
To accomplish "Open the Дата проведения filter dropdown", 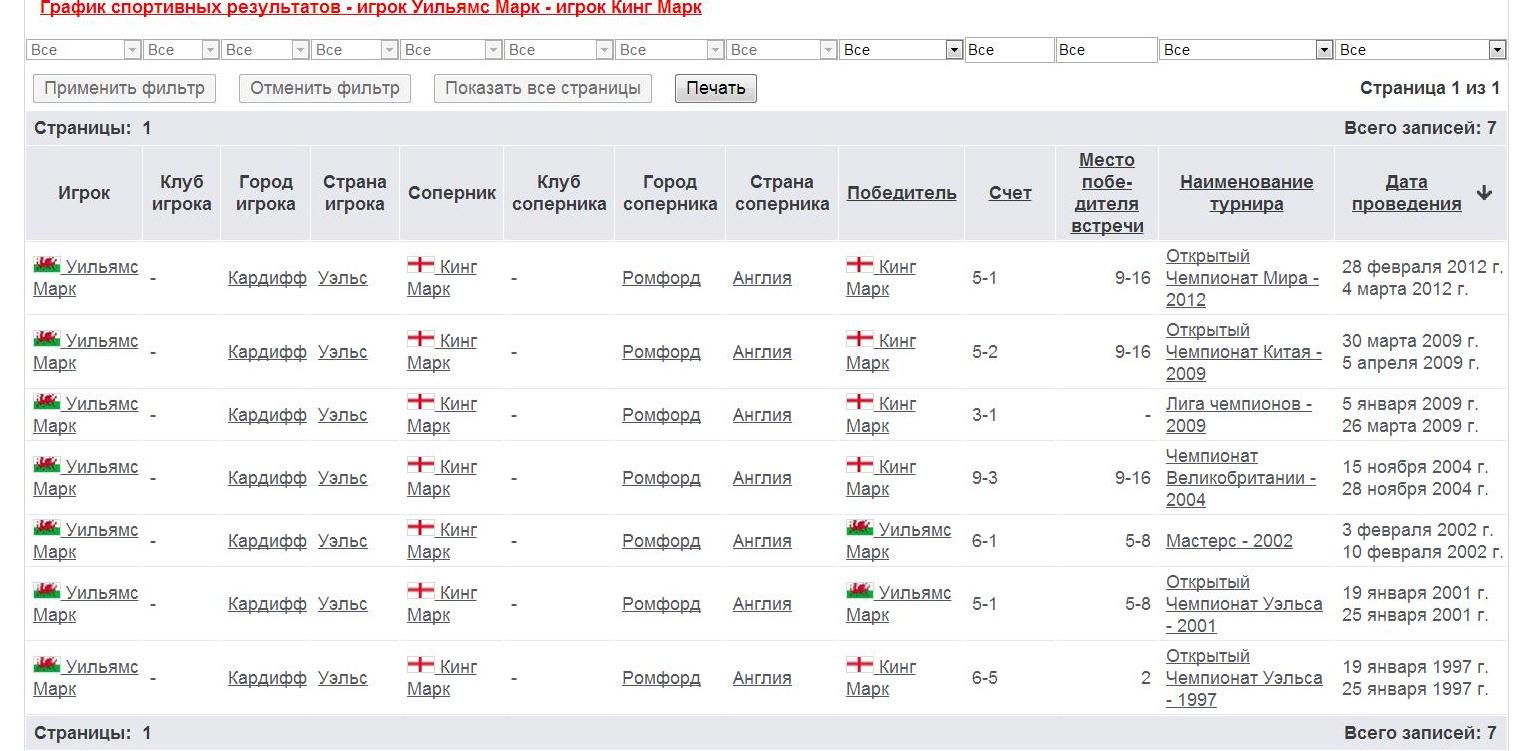I will tap(1497, 50).
